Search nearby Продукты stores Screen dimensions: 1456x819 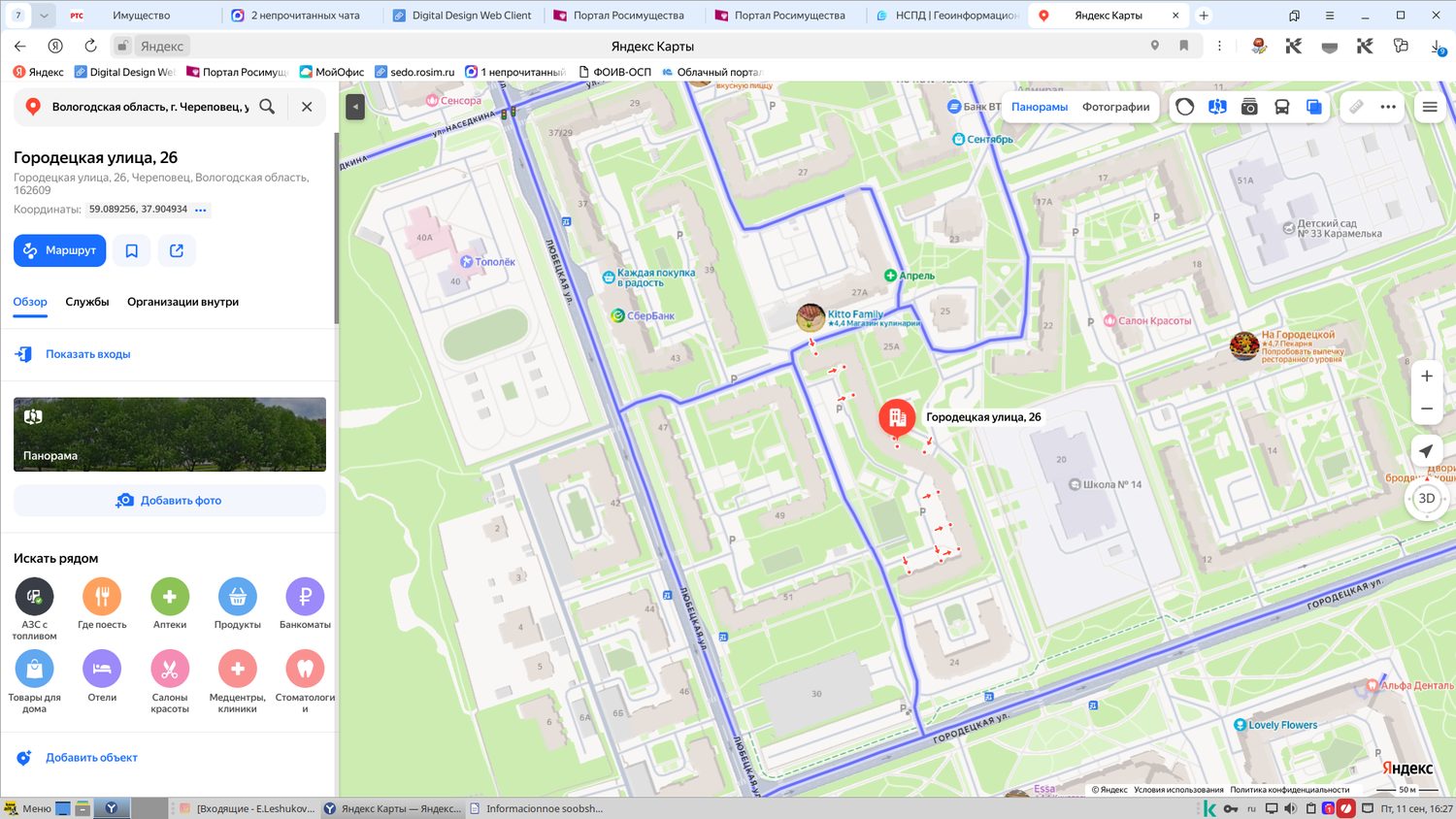click(x=238, y=604)
